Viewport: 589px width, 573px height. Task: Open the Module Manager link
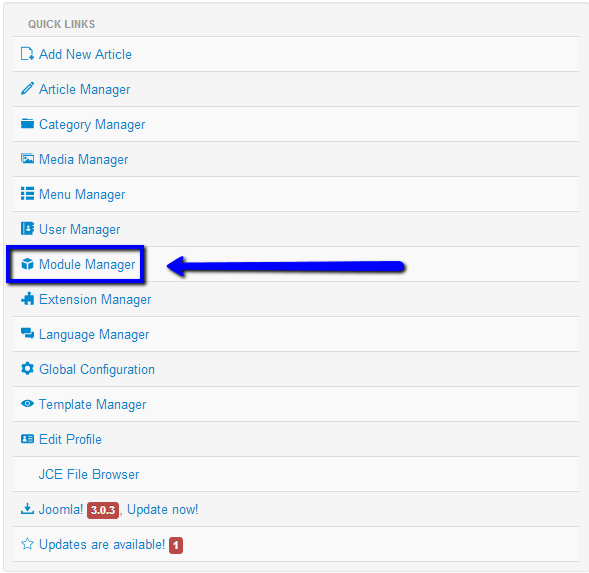pyautogui.click(x=87, y=265)
